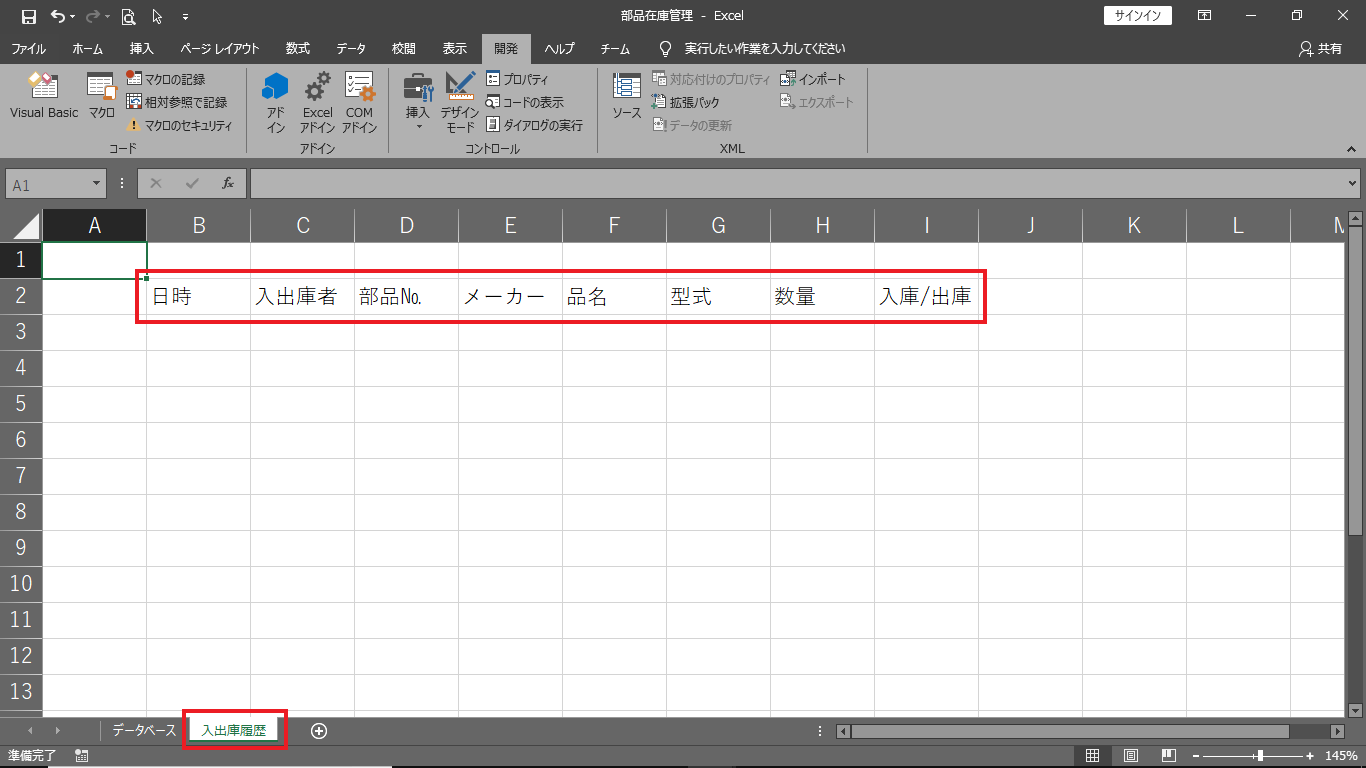Viewport: 1366px width, 768px height.
Task: Click the 共有 share button
Action: [x=1320, y=48]
